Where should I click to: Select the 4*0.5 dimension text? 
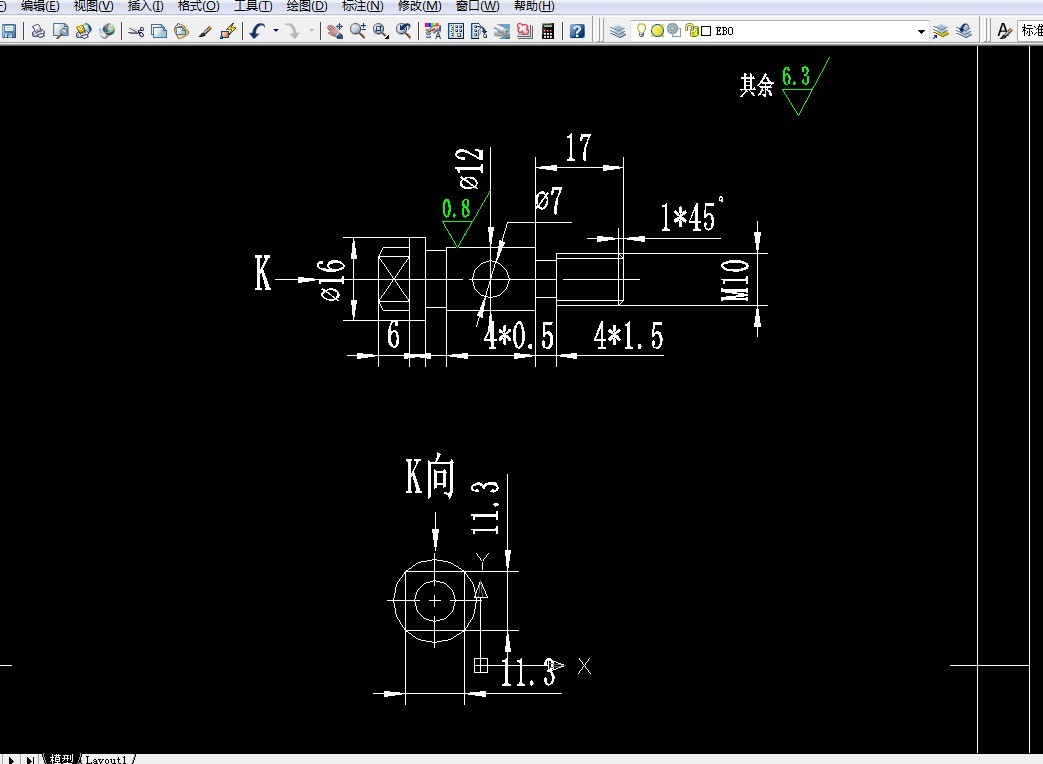tap(518, 336)
